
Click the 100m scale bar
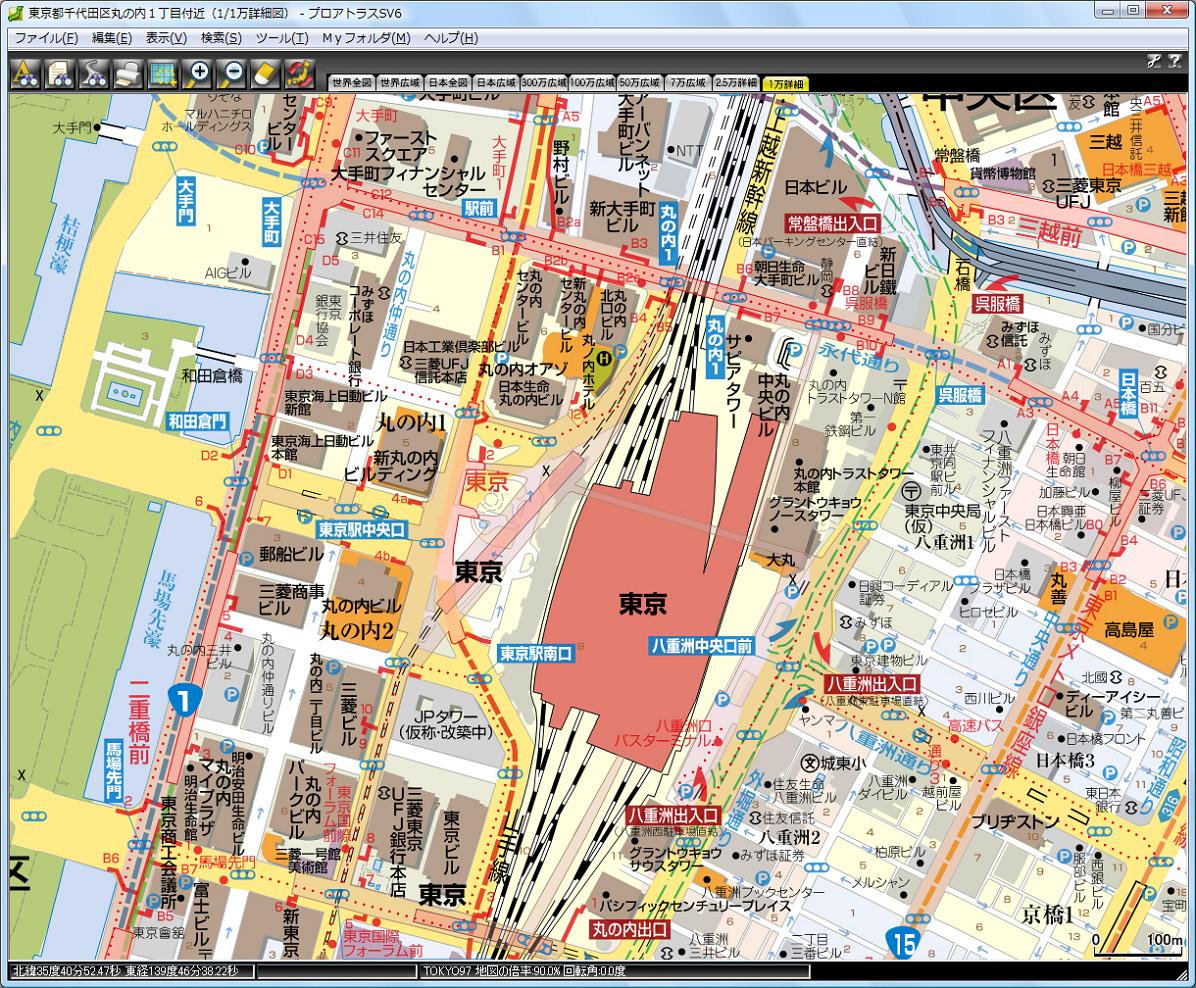(x=1137, y=944)
